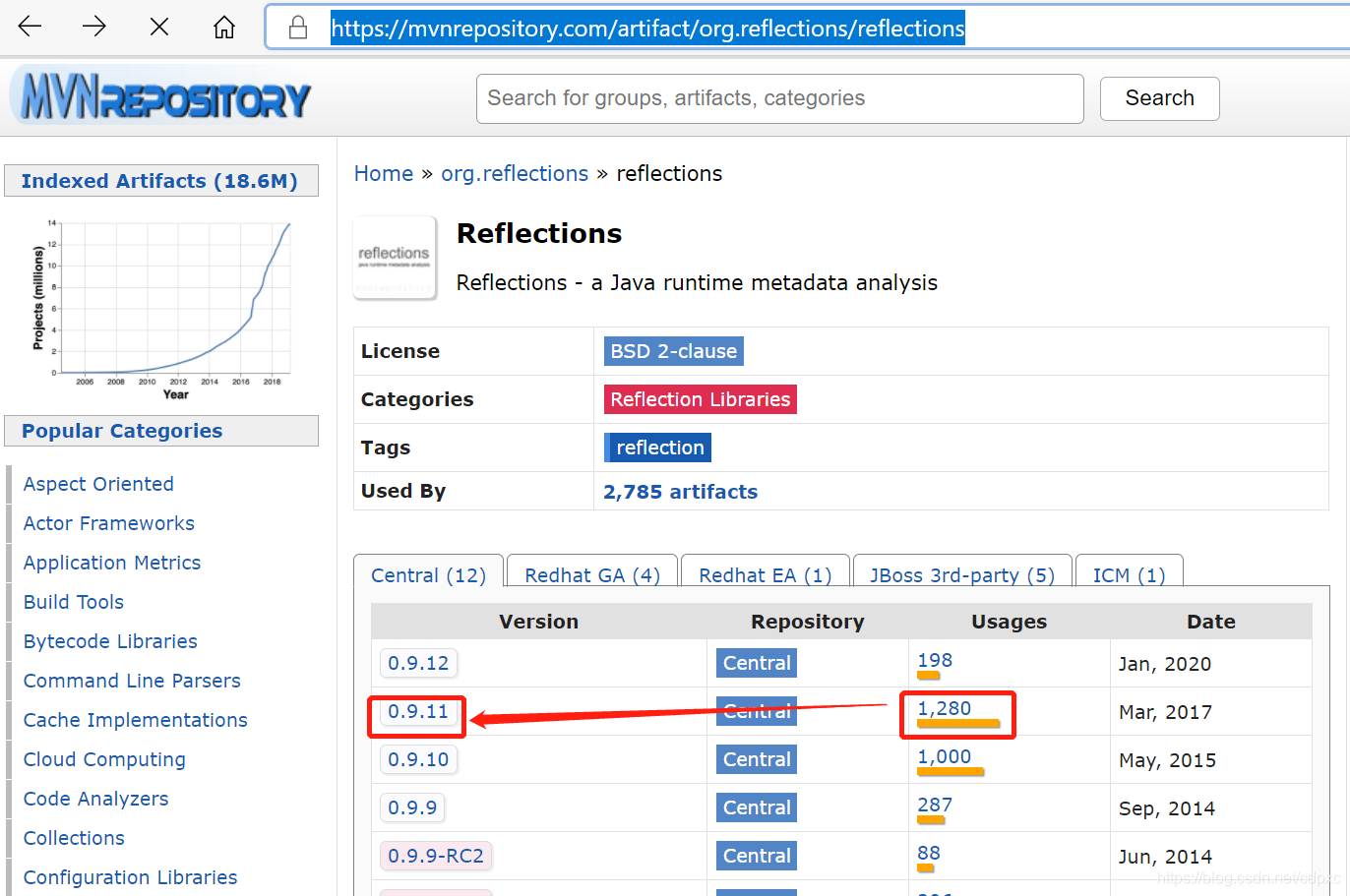The image size is (1350, 896).
Task: Switch to the JBoss 3rd-party (5) tab
Action: point(962,575)
